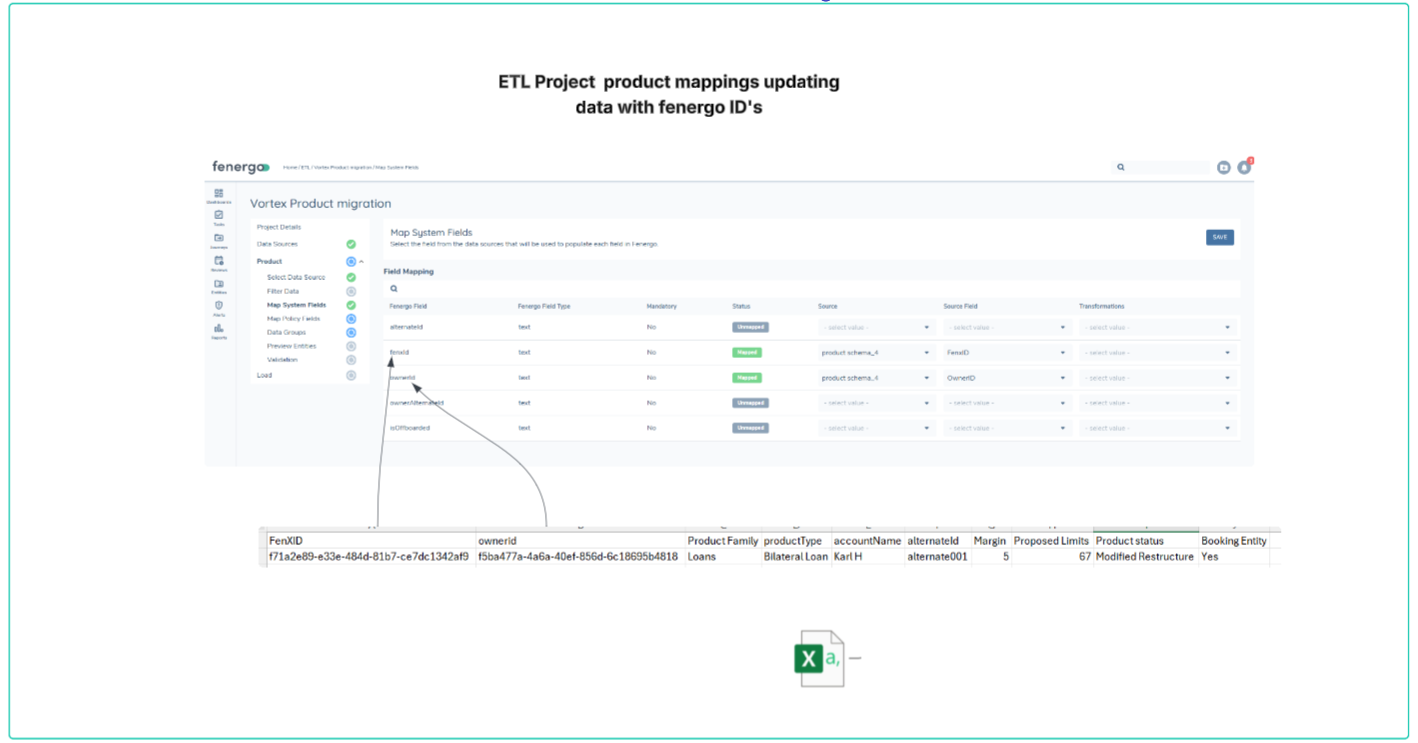
Task: Expand the Transformations dropdown on fenxId row
Action: (x=1155, y=352)
